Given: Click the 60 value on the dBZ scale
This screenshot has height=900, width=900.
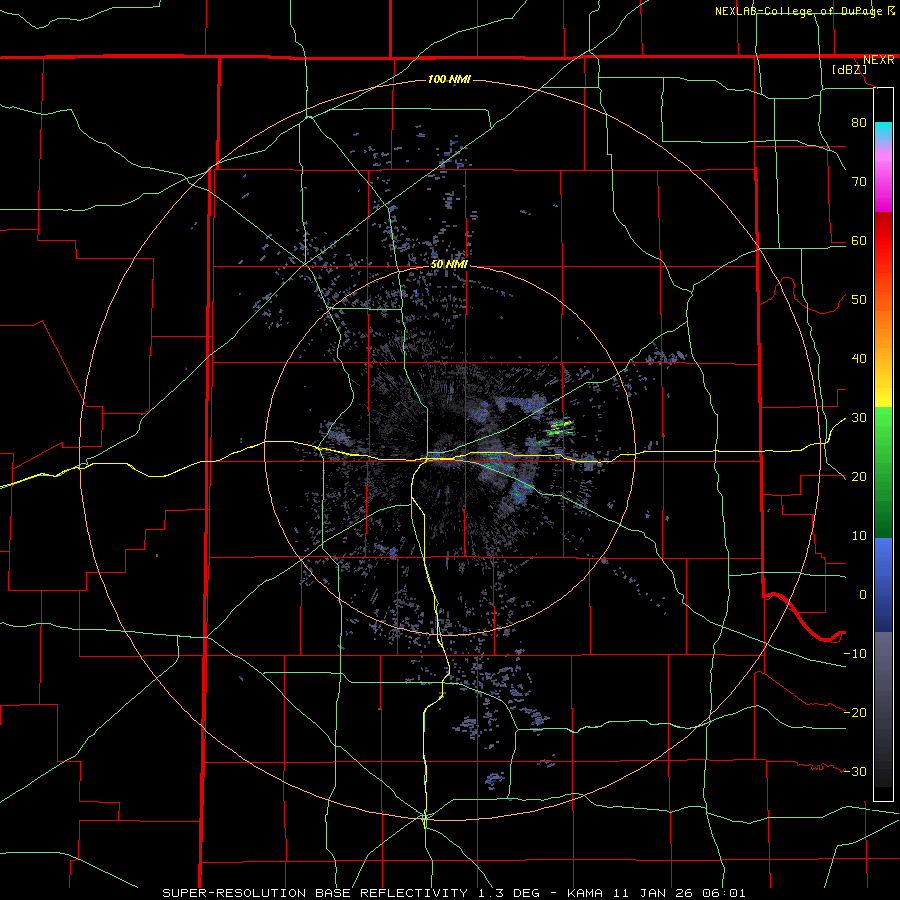Looking at the screenshot, I should [859, 240].
